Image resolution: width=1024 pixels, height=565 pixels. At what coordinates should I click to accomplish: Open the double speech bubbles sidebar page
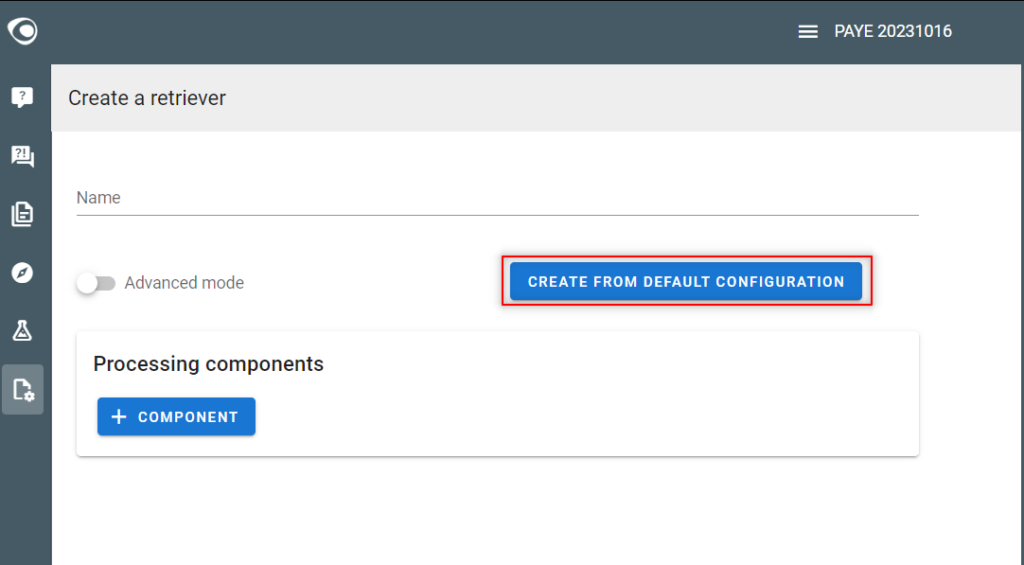(x=22, y=156)
